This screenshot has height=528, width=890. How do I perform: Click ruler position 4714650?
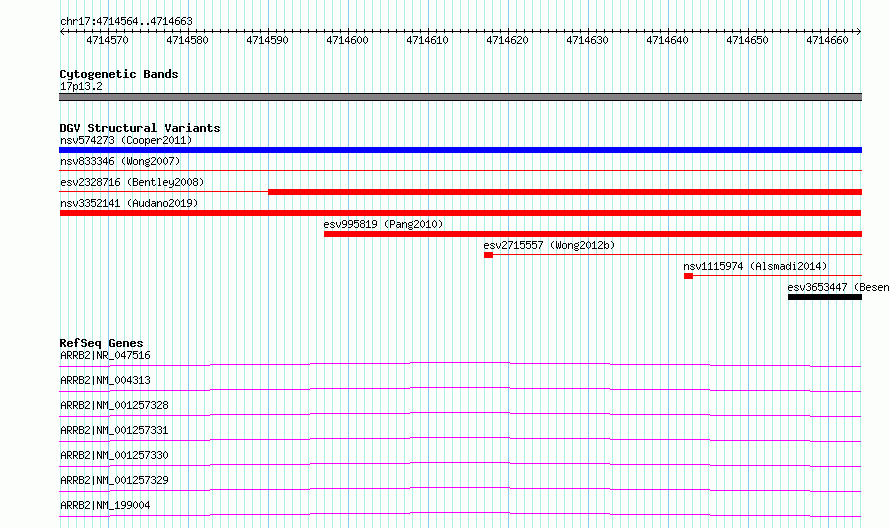click(x=748, y=40)
